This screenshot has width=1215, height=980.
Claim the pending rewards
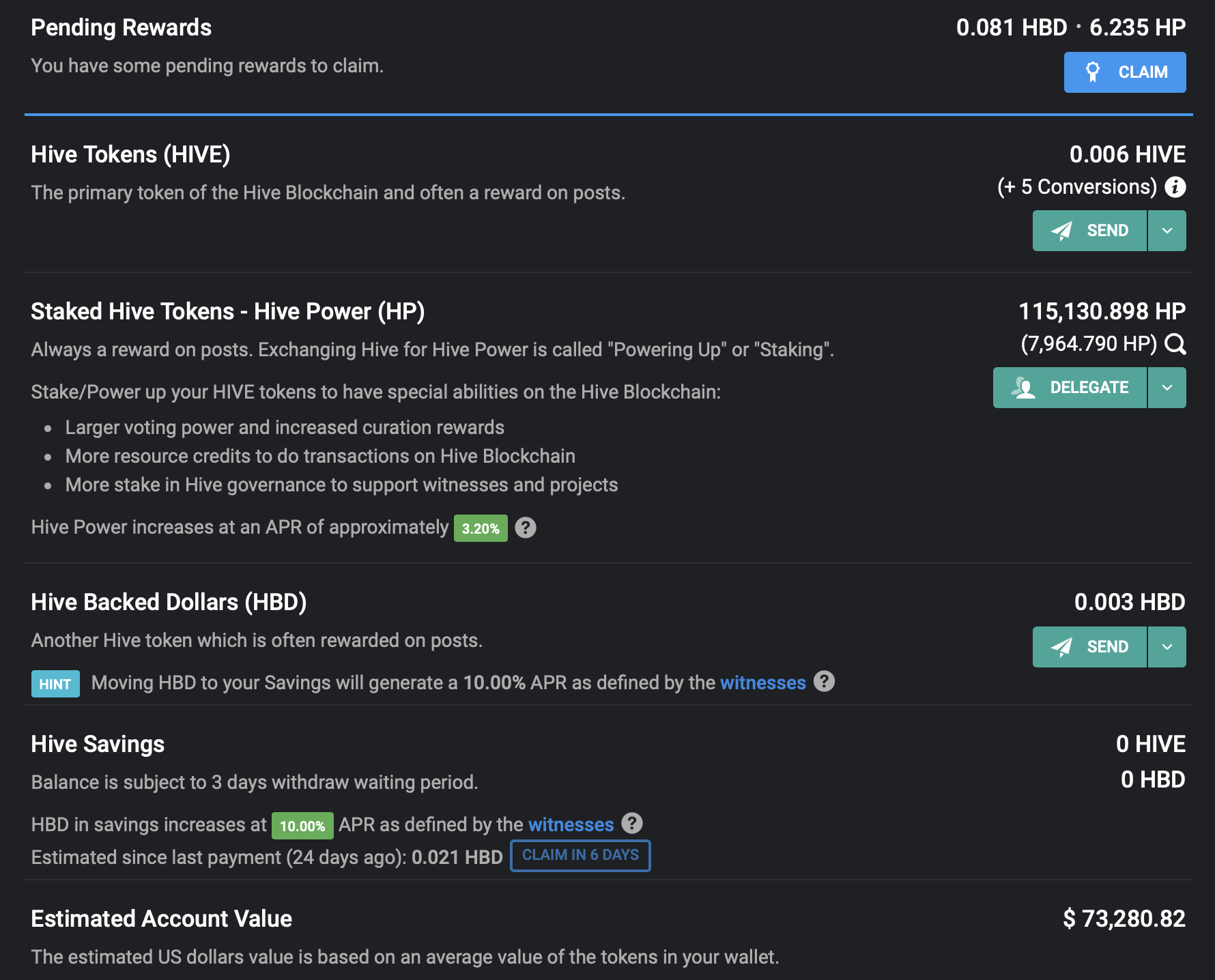1125,72
